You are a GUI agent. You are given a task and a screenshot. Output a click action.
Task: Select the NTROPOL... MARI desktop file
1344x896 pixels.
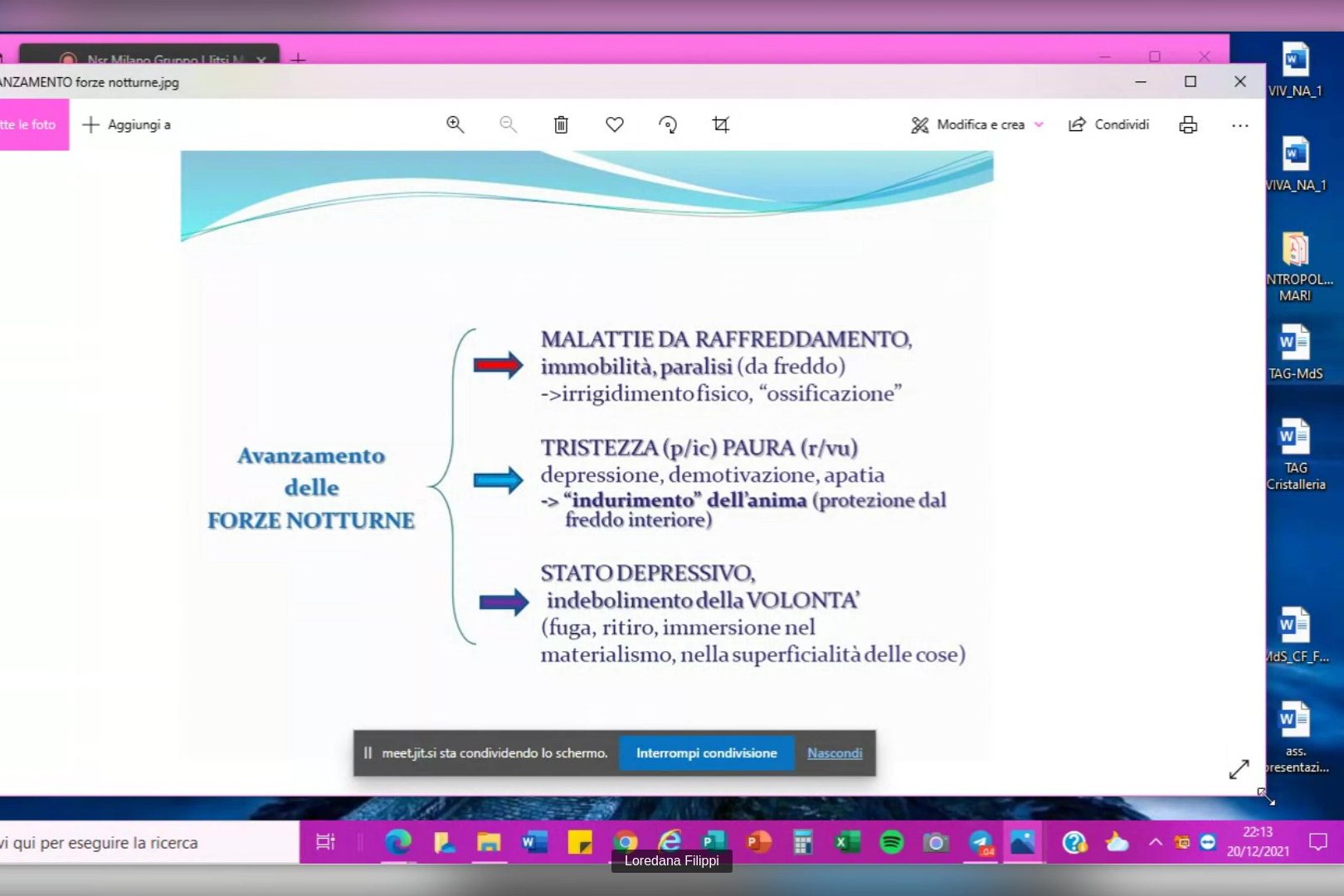(1295, 266)
